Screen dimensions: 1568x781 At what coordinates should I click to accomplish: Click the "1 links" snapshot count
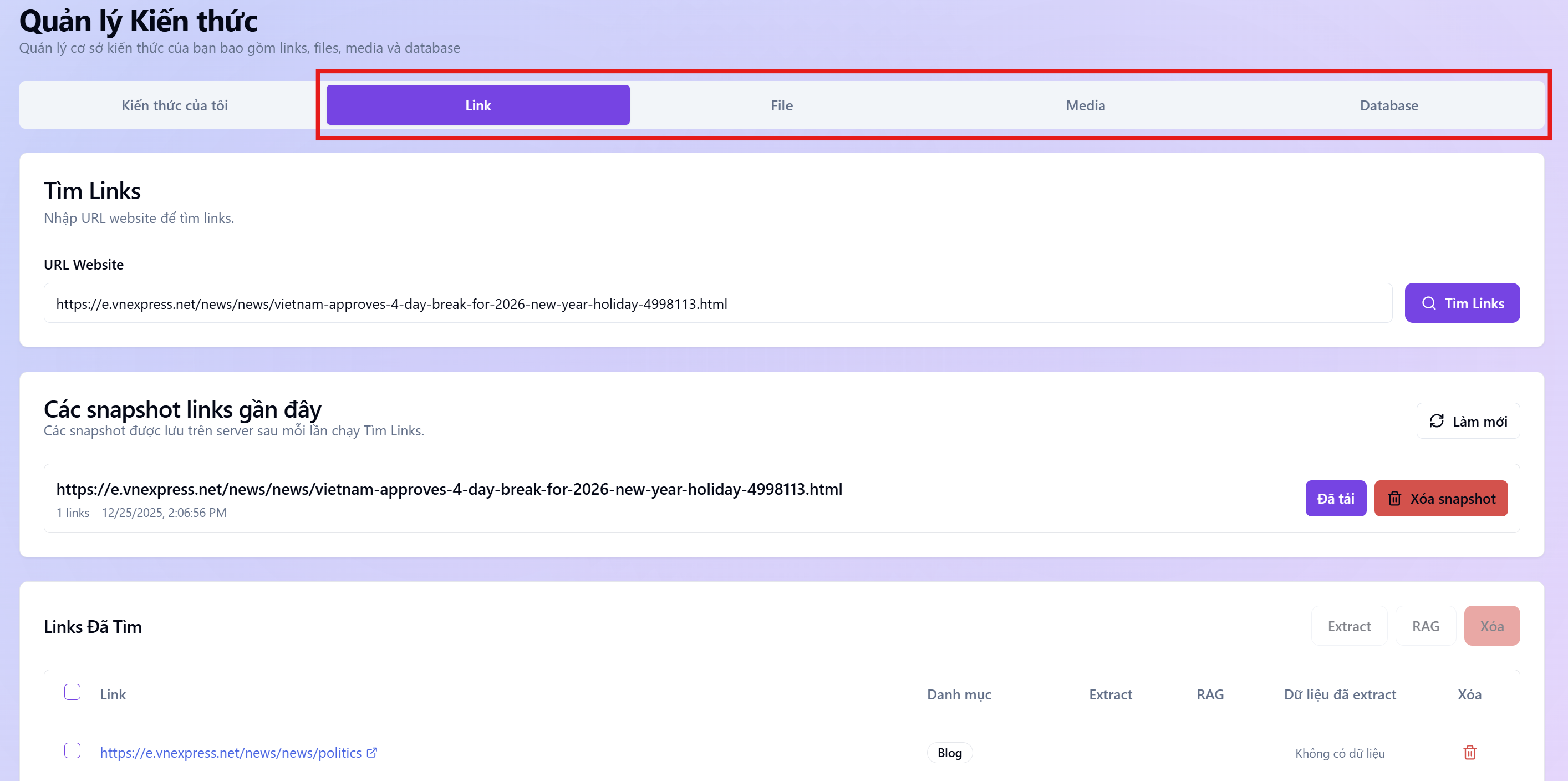73,513
